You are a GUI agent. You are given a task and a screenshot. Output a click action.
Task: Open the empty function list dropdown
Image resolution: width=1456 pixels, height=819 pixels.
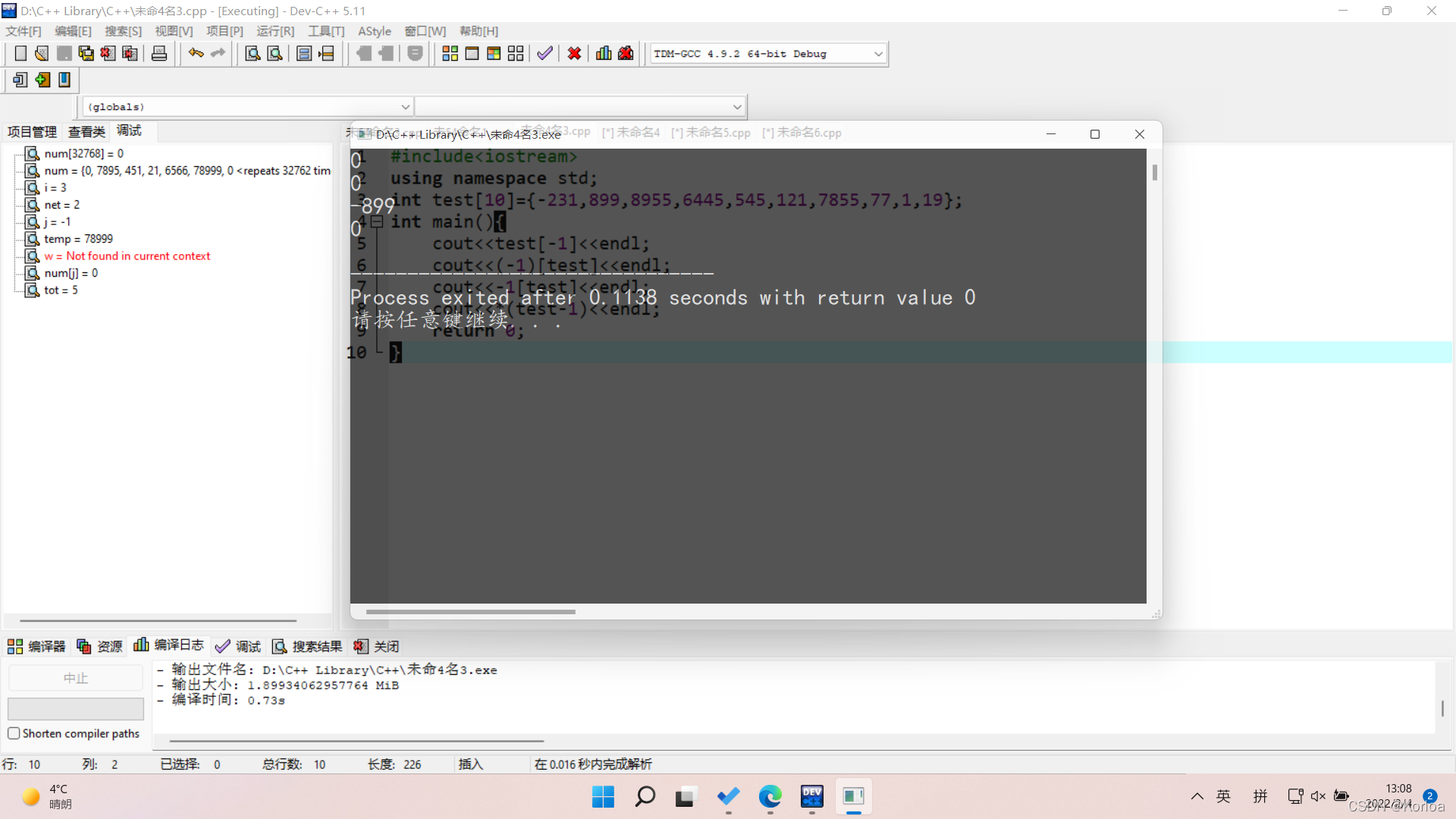736,107
